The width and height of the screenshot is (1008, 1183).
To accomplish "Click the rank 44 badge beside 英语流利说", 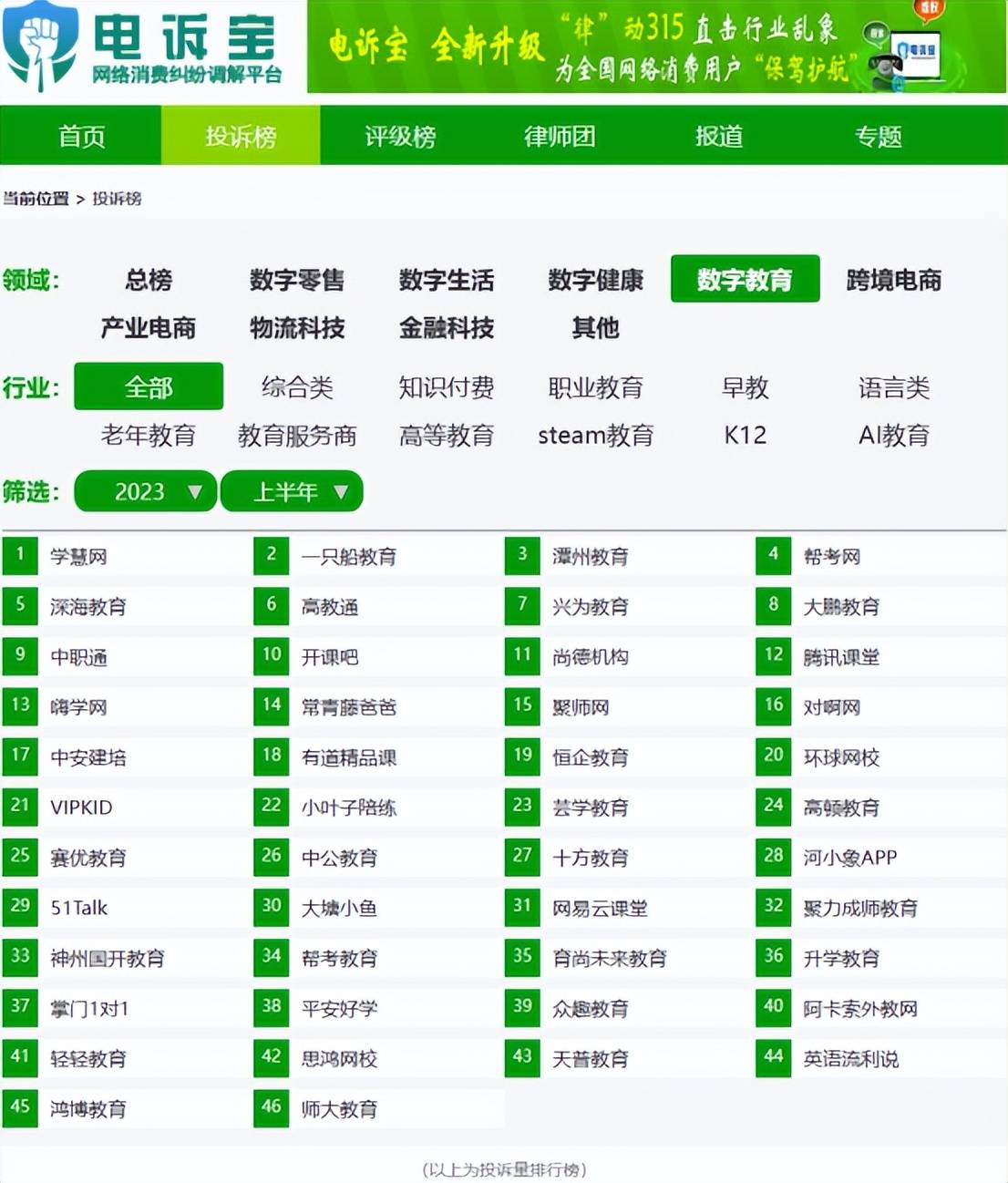I will click(x=773, y=1057).
